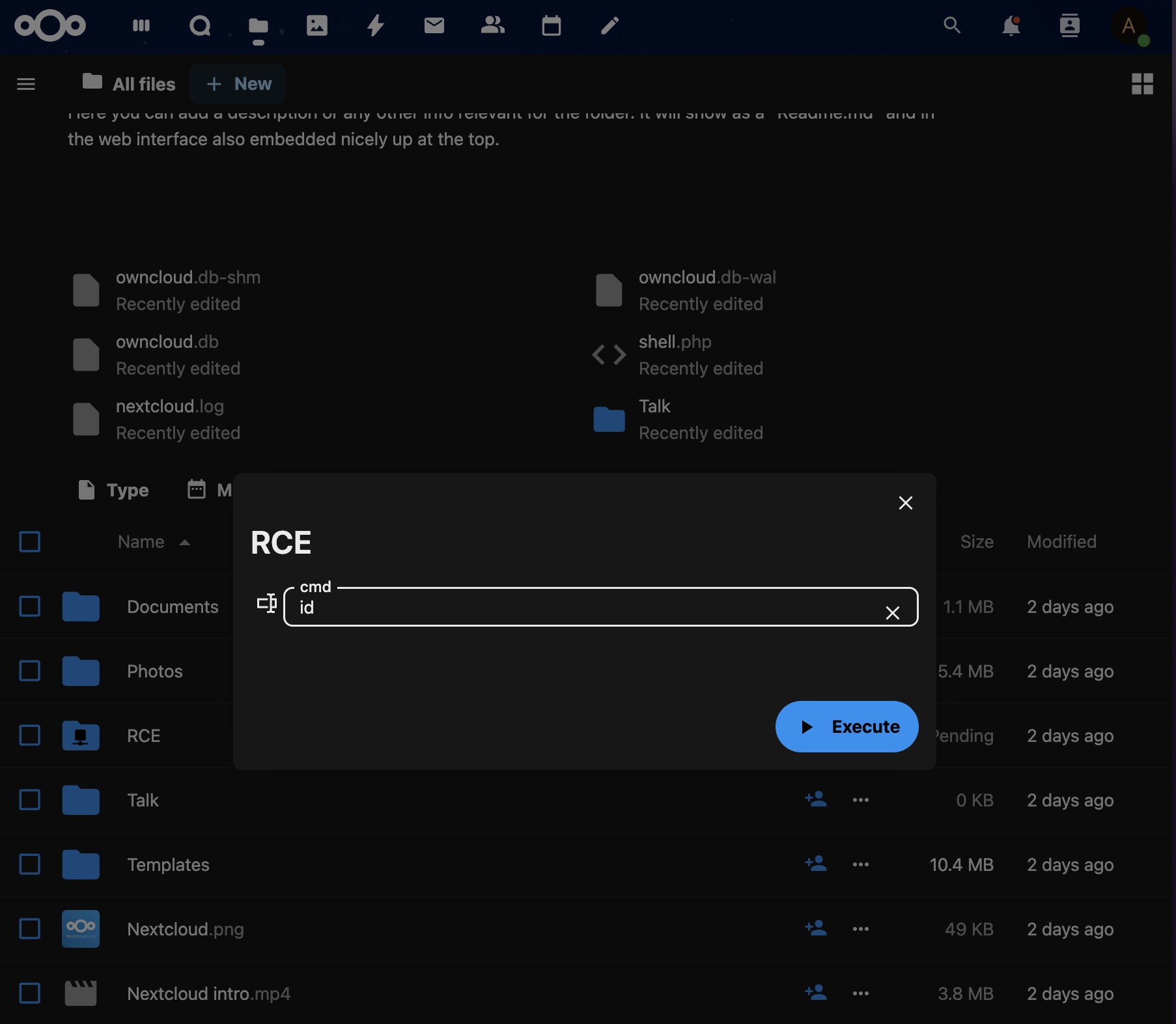Open actions menu for Nextcloud.png
Image resolution: width=1176 pixels, height=1024 pixels.
tap(861, 929)
